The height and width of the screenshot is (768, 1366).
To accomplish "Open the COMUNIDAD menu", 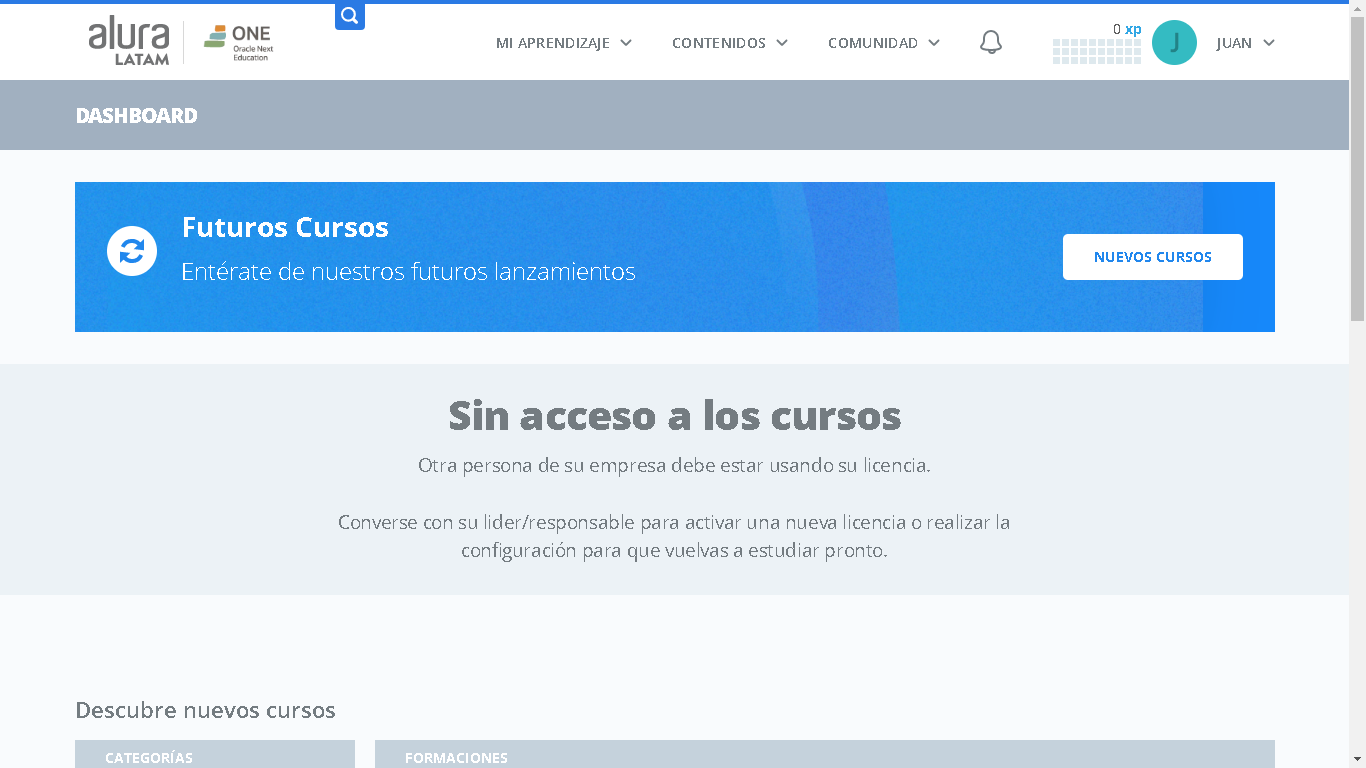I will 884,43.
